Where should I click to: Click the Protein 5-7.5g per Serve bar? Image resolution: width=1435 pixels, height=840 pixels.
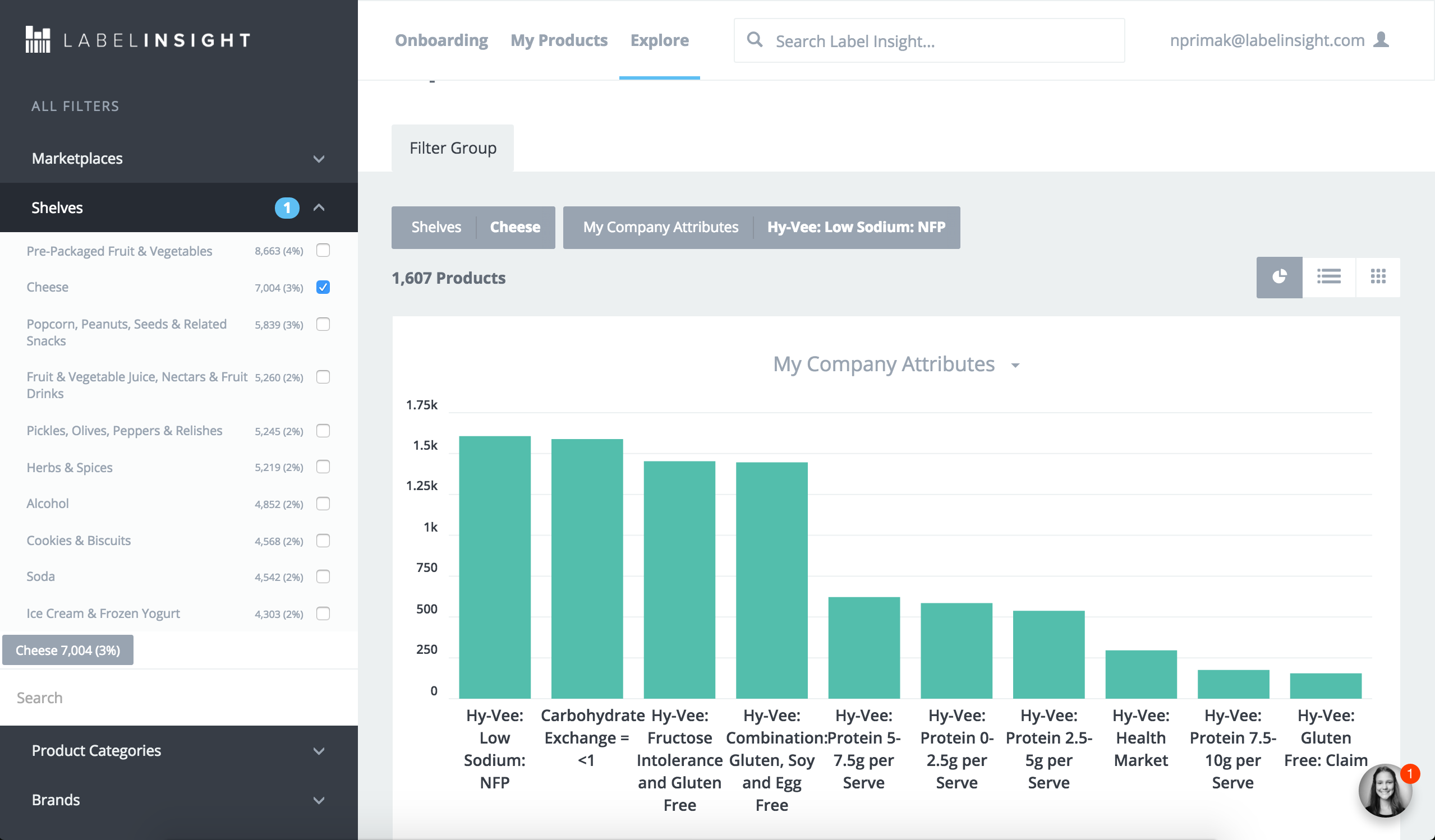(864, 648)
